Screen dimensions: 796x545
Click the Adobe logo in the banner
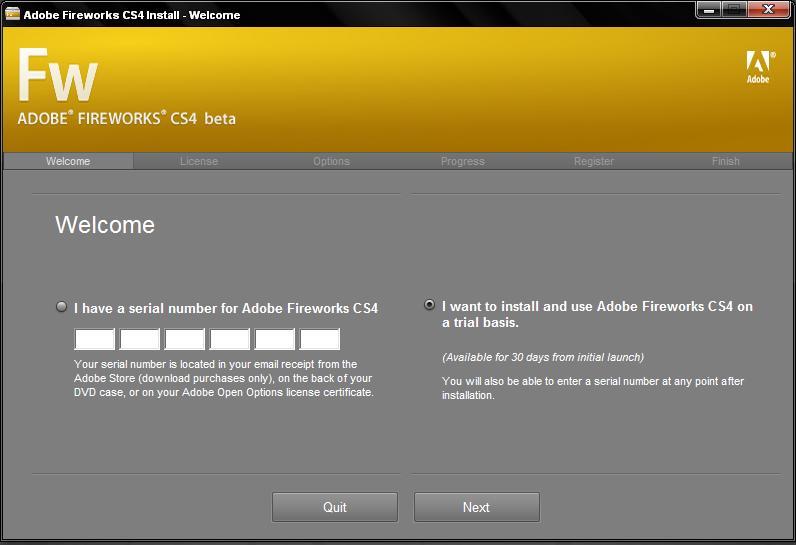(758, 66)
